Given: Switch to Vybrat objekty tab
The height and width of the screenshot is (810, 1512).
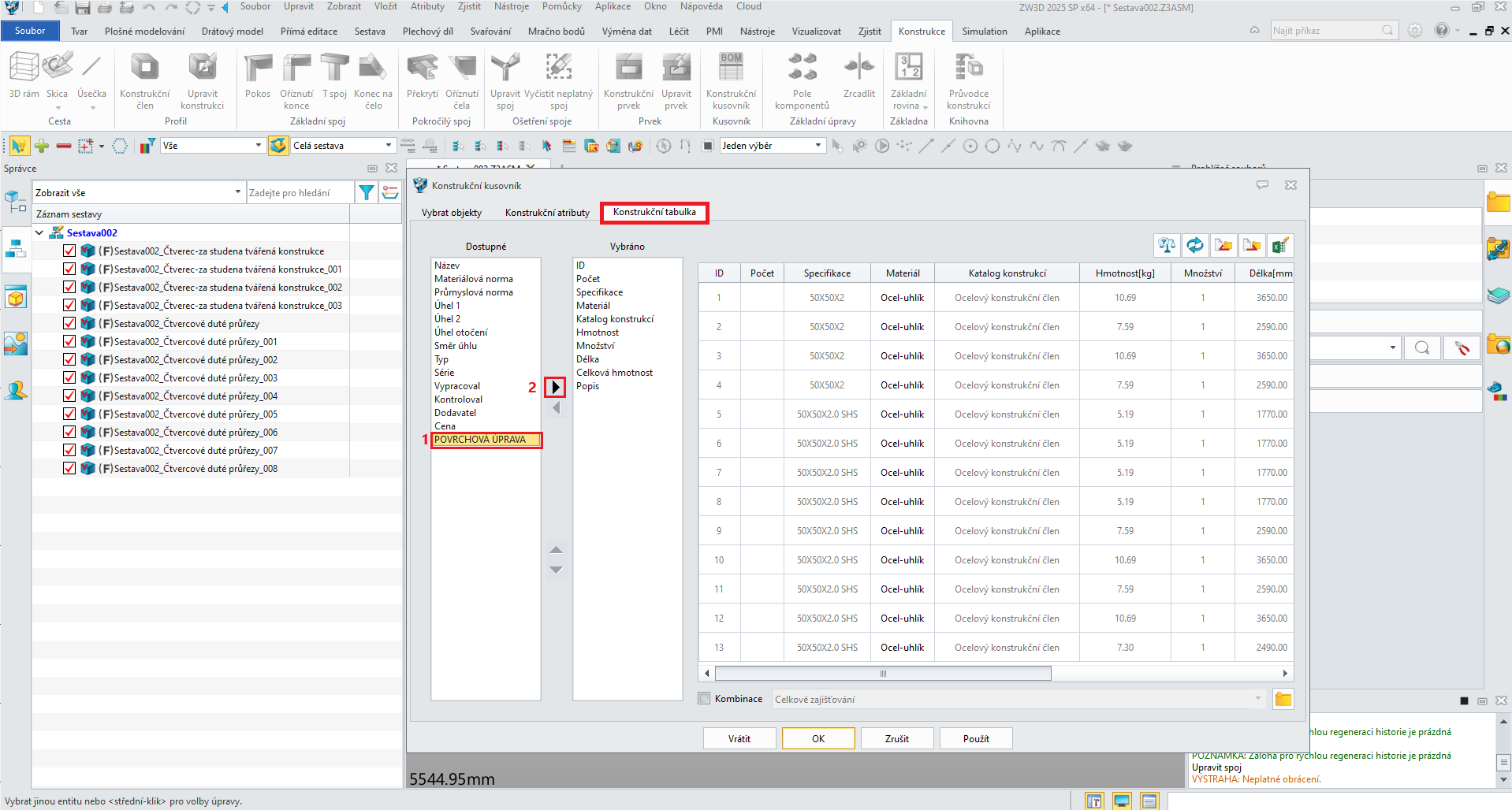Looking at the screenshot, I should click(451, 213).
